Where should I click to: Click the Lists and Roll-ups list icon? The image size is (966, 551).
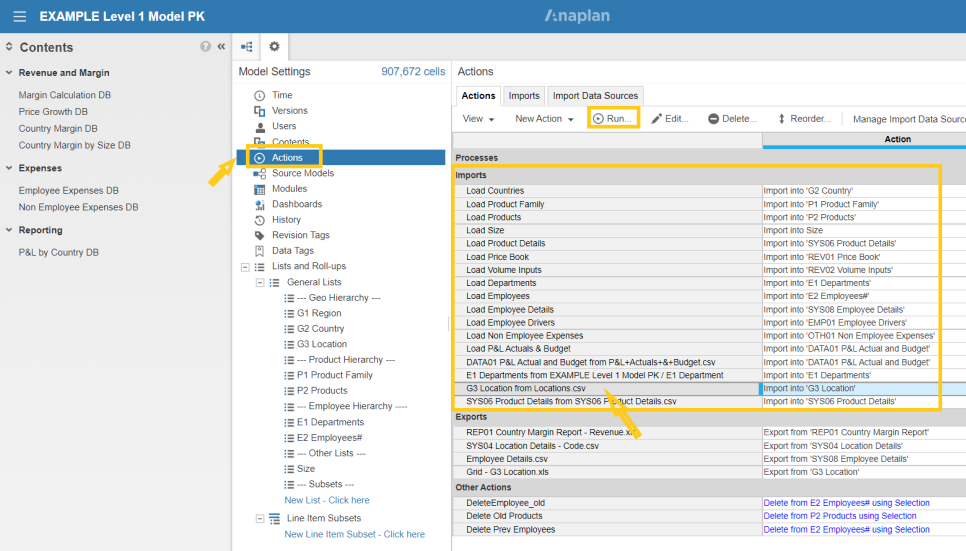260,267
